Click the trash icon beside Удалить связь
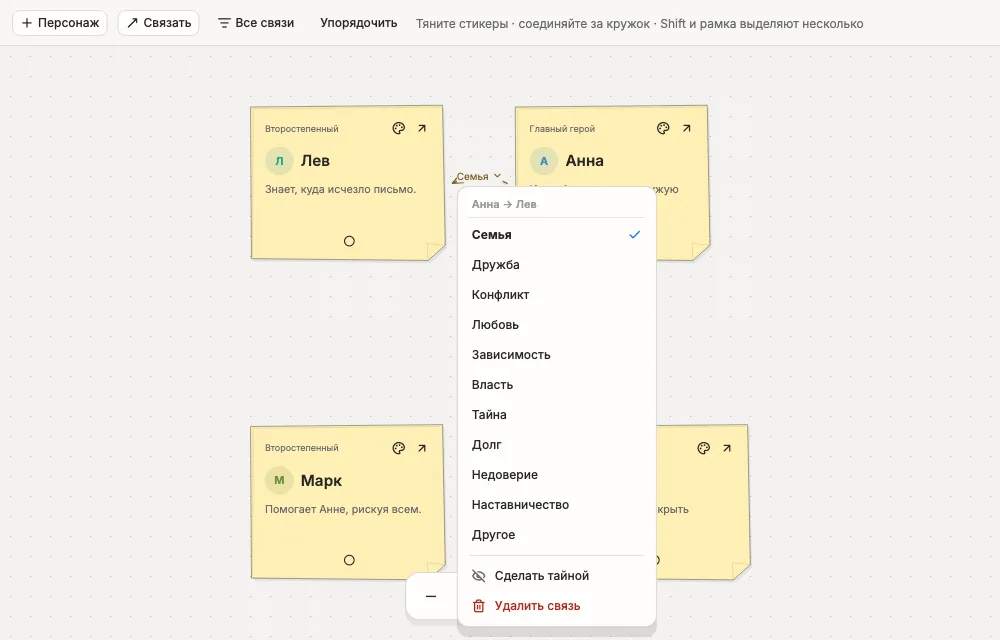 pyautogui.click(x=478, y=606)
